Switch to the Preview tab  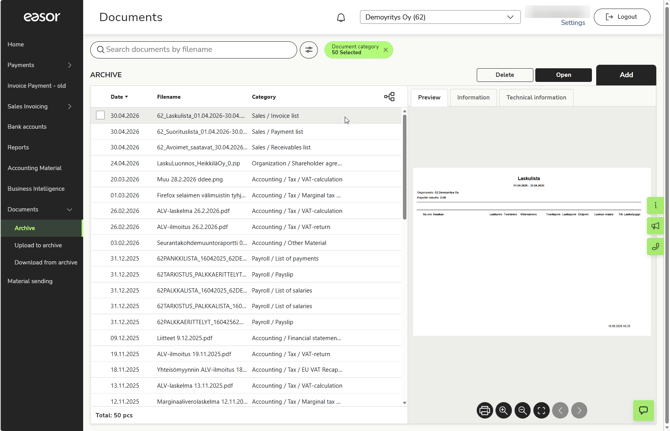[x=429, y=97]
